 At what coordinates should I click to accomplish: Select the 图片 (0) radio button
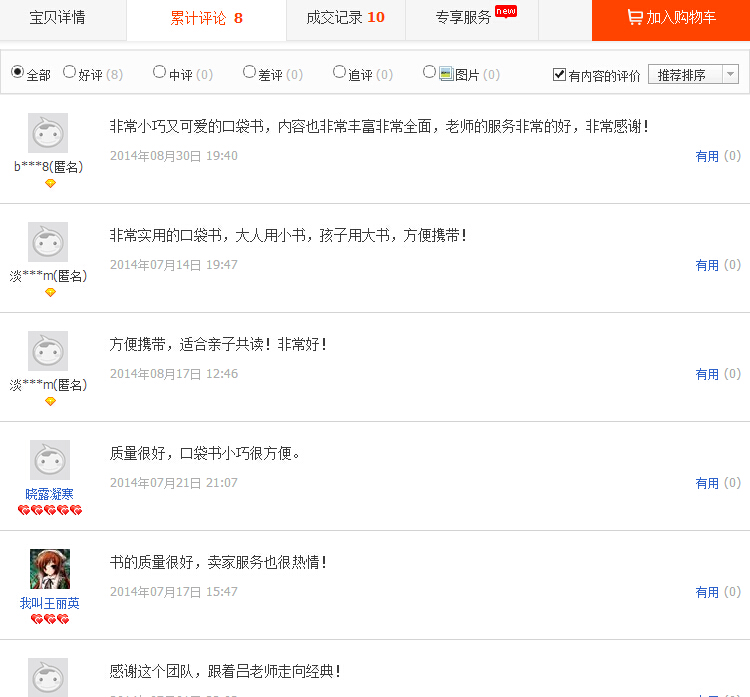pos(430,72)
